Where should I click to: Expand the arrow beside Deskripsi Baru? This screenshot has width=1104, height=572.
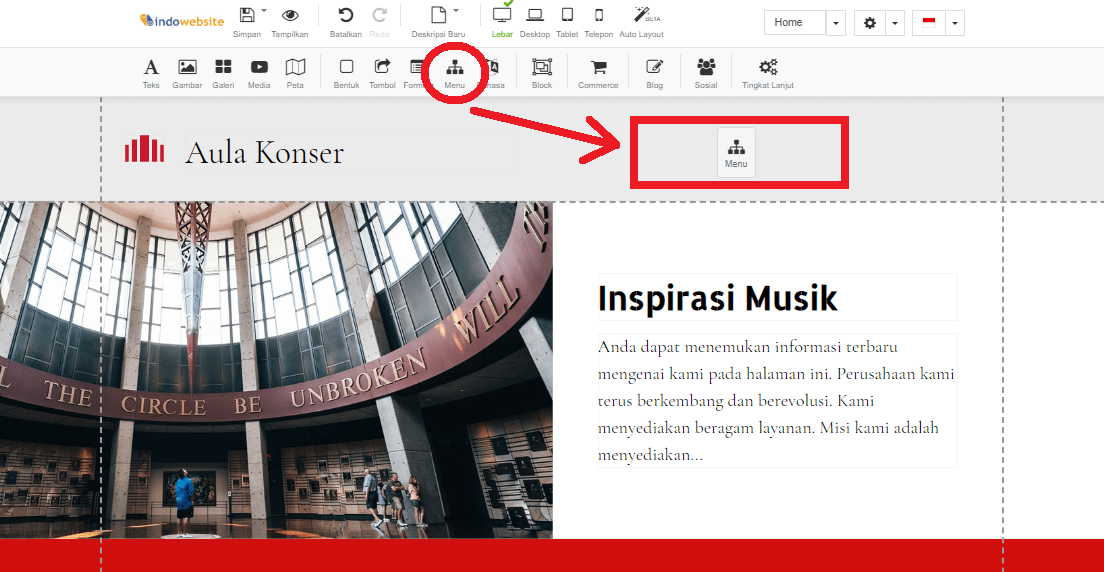click(456, 11)
